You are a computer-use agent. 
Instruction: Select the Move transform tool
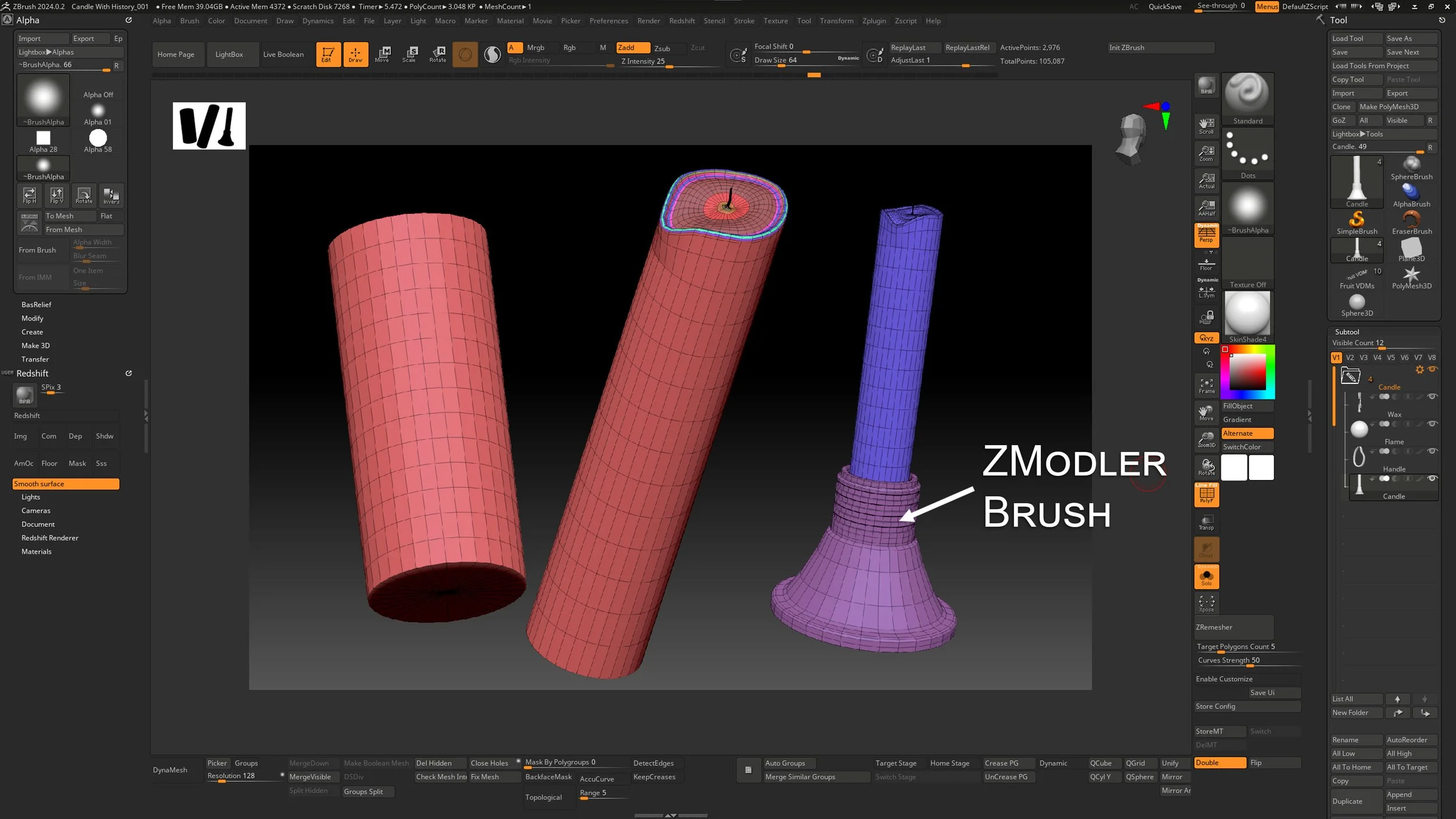click(x=382, y=54)
